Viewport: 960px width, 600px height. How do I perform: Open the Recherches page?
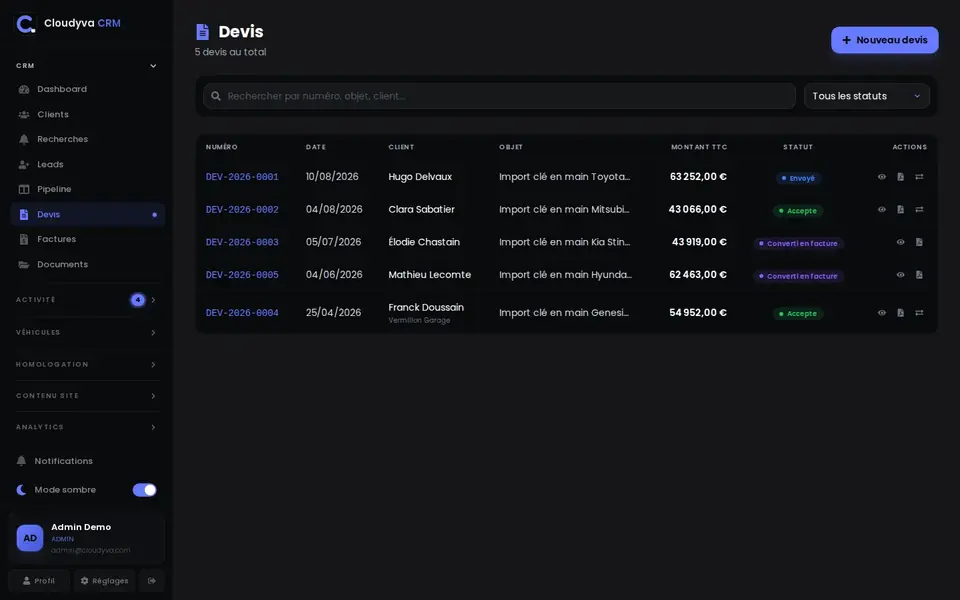(x=88, y=139)
